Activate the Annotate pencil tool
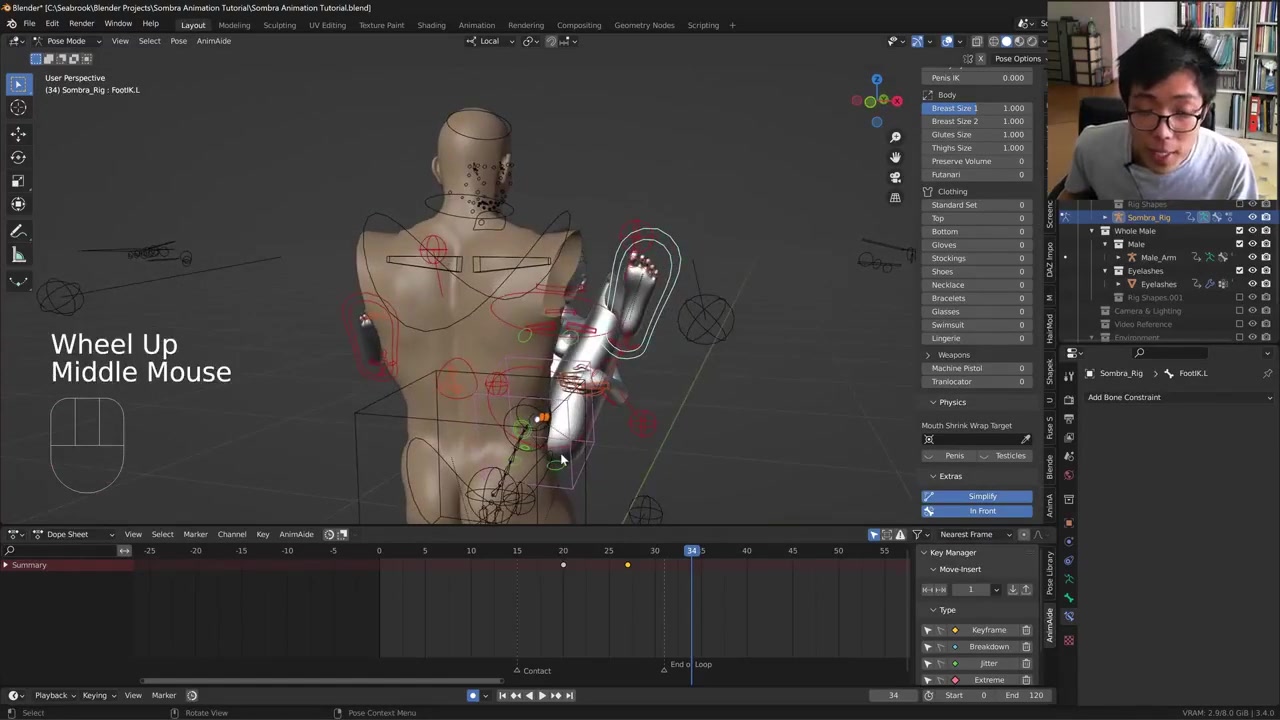This screenshot has width=1280, height=720. pos(18,231)
